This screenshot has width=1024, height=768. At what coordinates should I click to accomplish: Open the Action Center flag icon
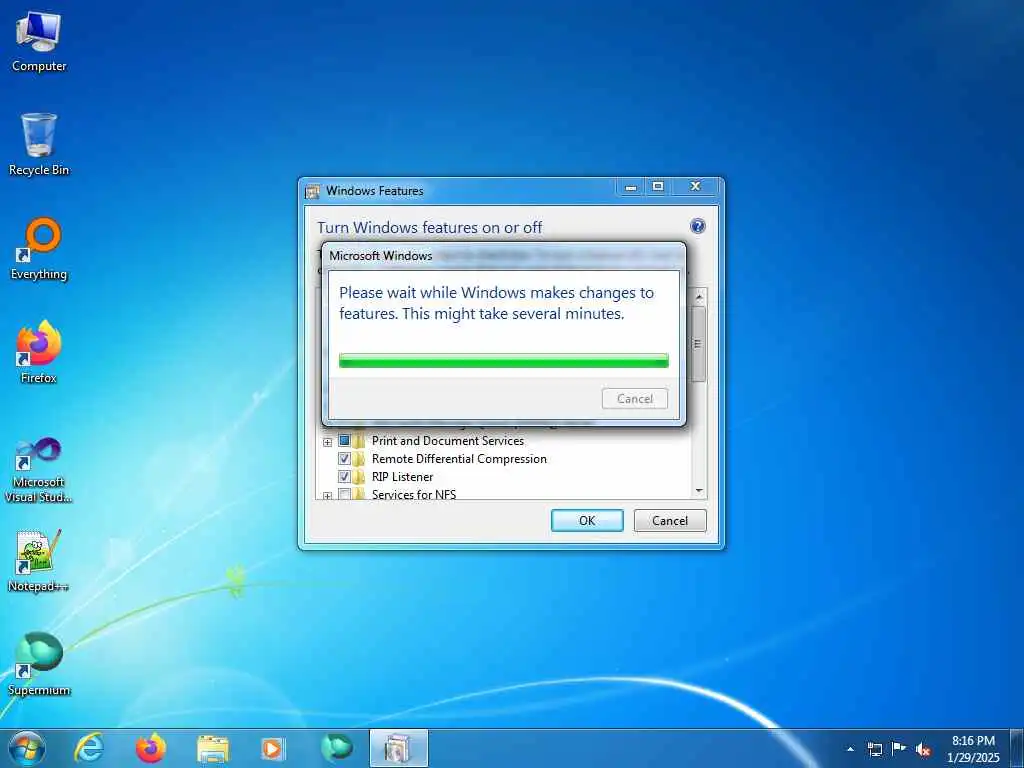click(899, 748)
